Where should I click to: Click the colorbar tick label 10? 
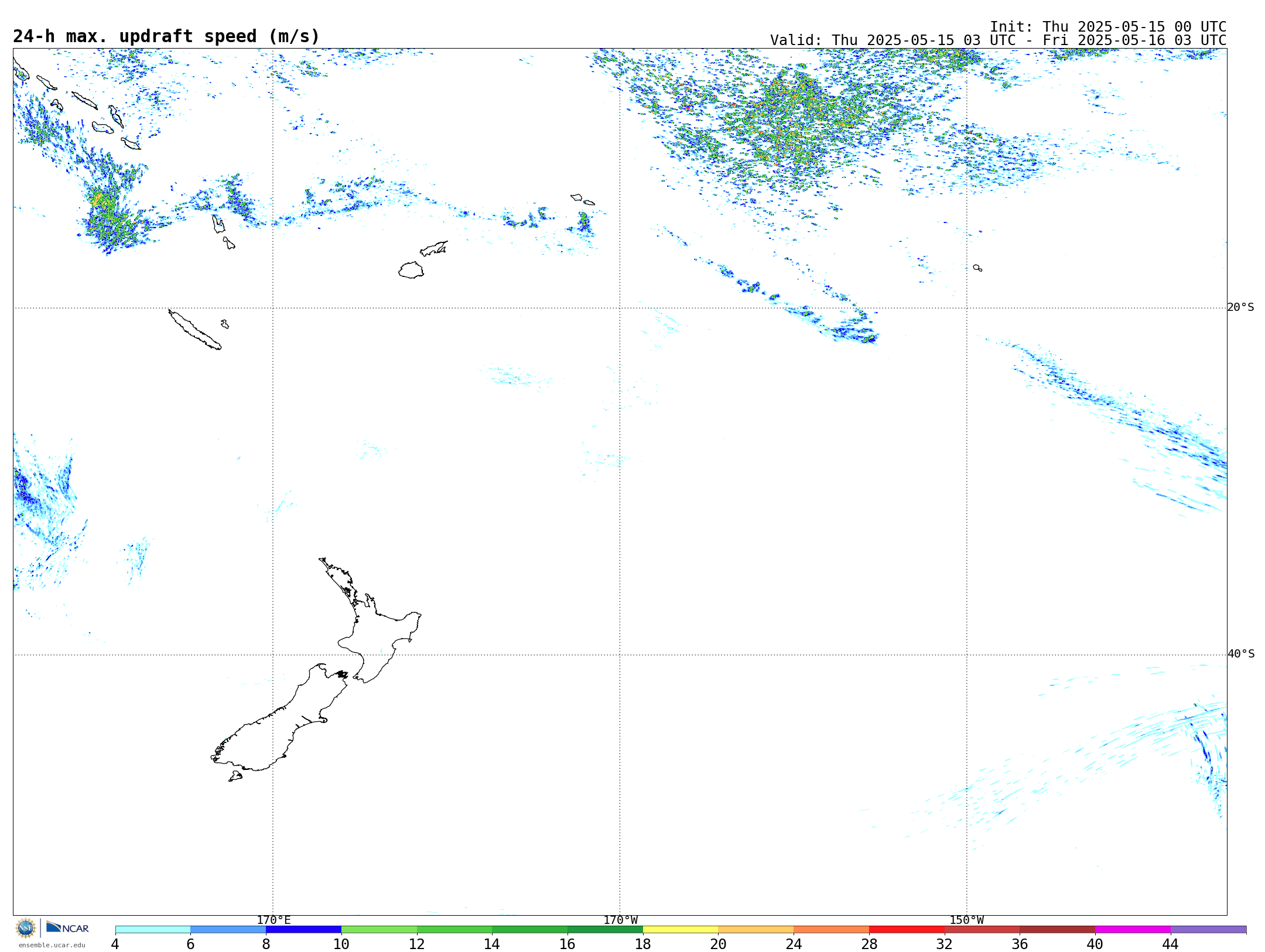tap(341, 944)
